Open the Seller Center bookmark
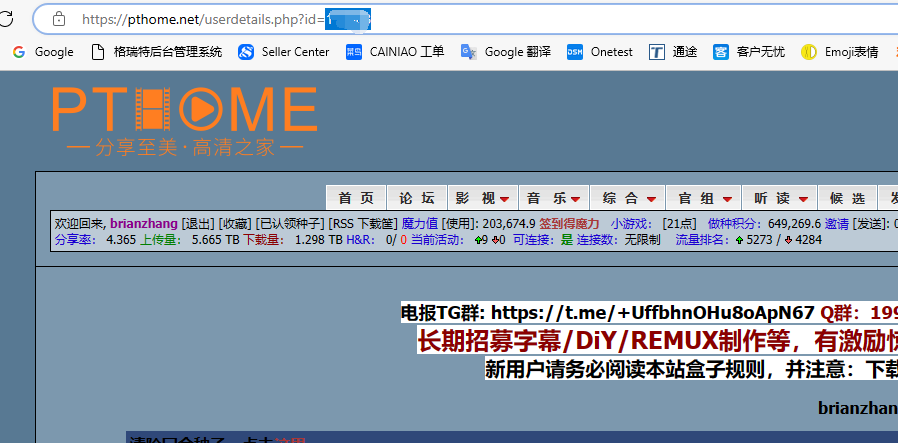Viewport: 898px width, 443px height. pyautogui.click(x=284, y=52)
